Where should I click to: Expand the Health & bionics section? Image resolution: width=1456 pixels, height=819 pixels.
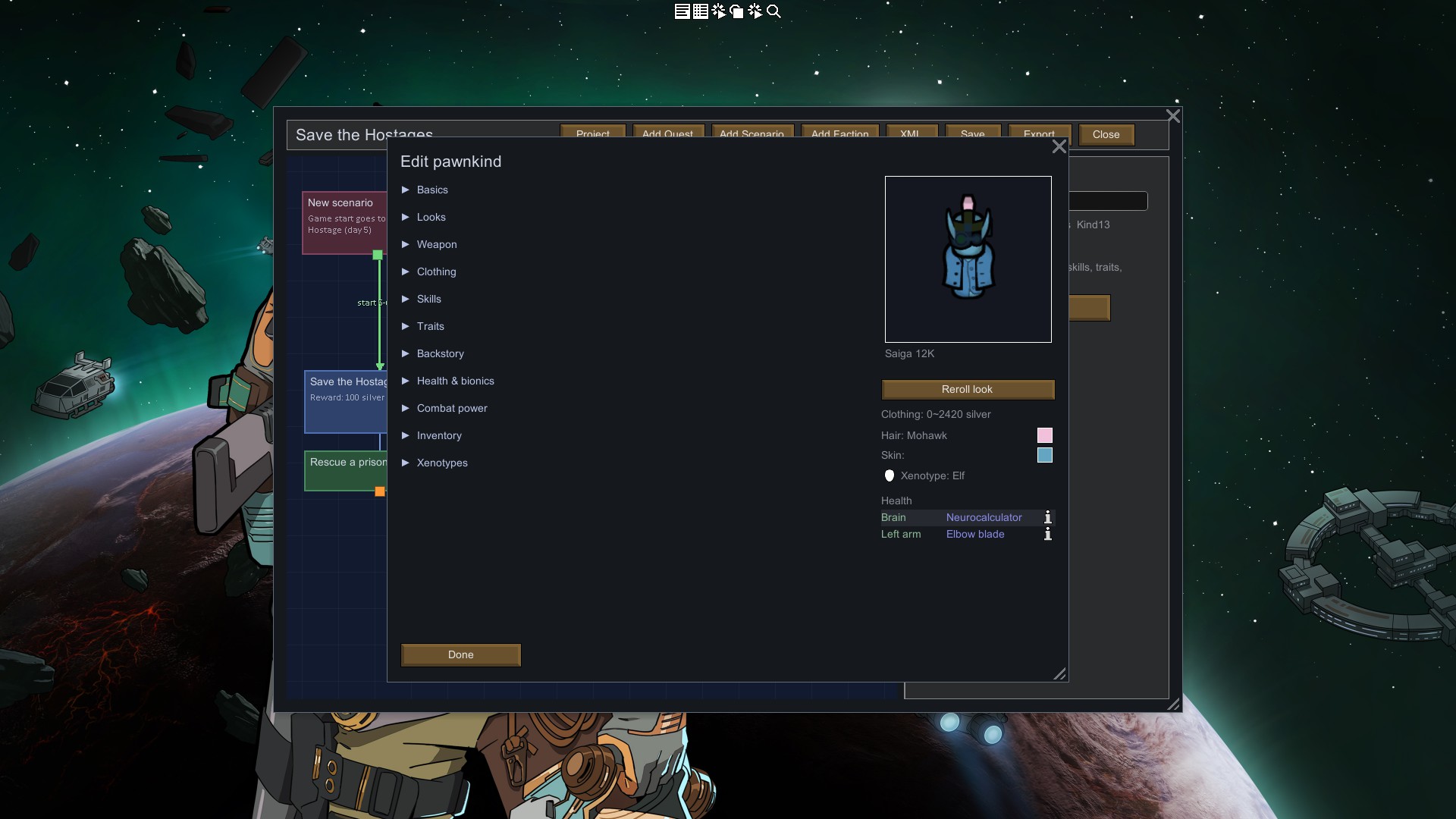tap(447, 381)
